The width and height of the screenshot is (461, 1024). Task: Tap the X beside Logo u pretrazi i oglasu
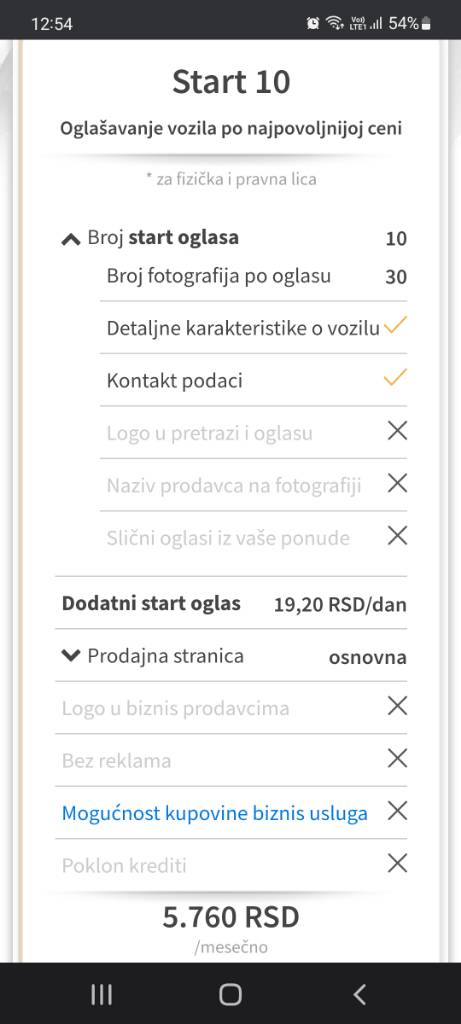point(397,431)
